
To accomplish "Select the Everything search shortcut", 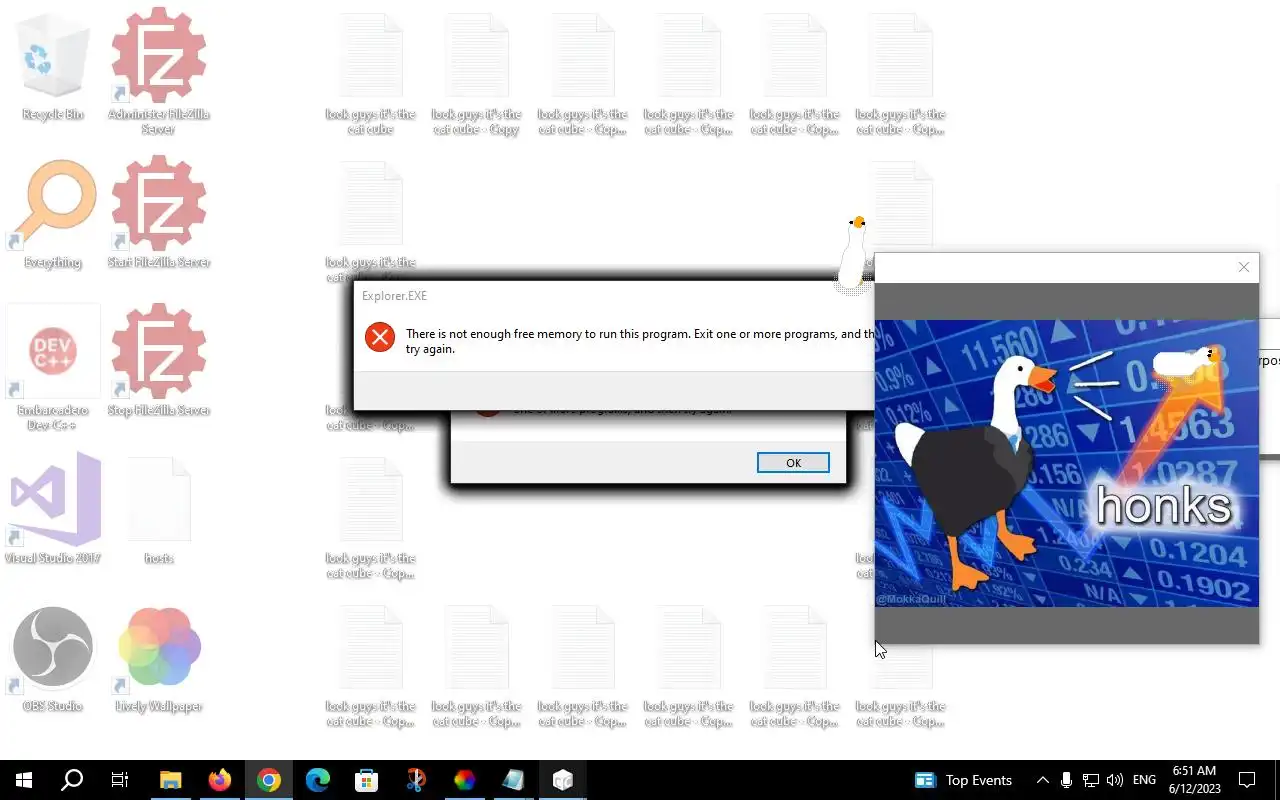I will point(53,215).
